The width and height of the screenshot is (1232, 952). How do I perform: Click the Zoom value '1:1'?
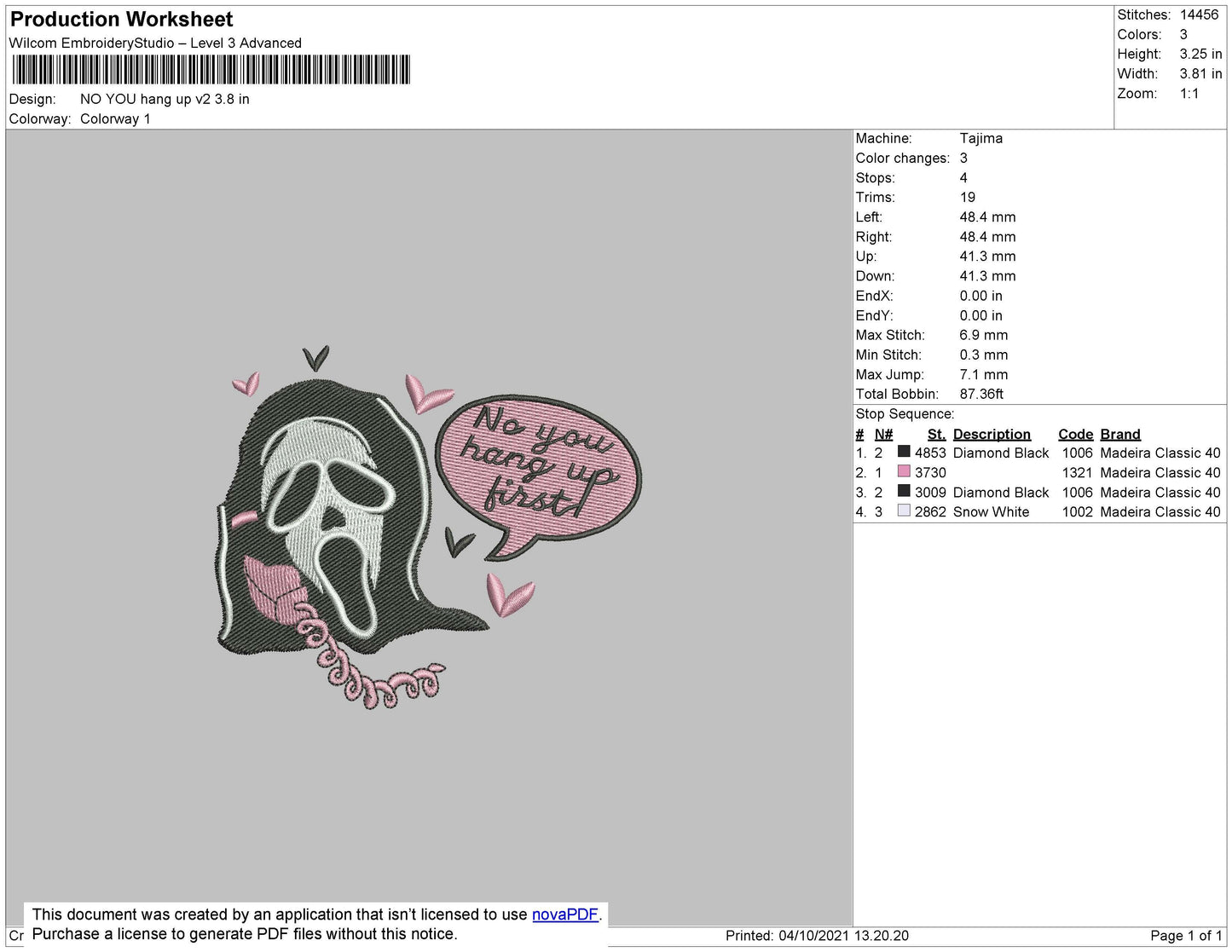[1189, 94]
